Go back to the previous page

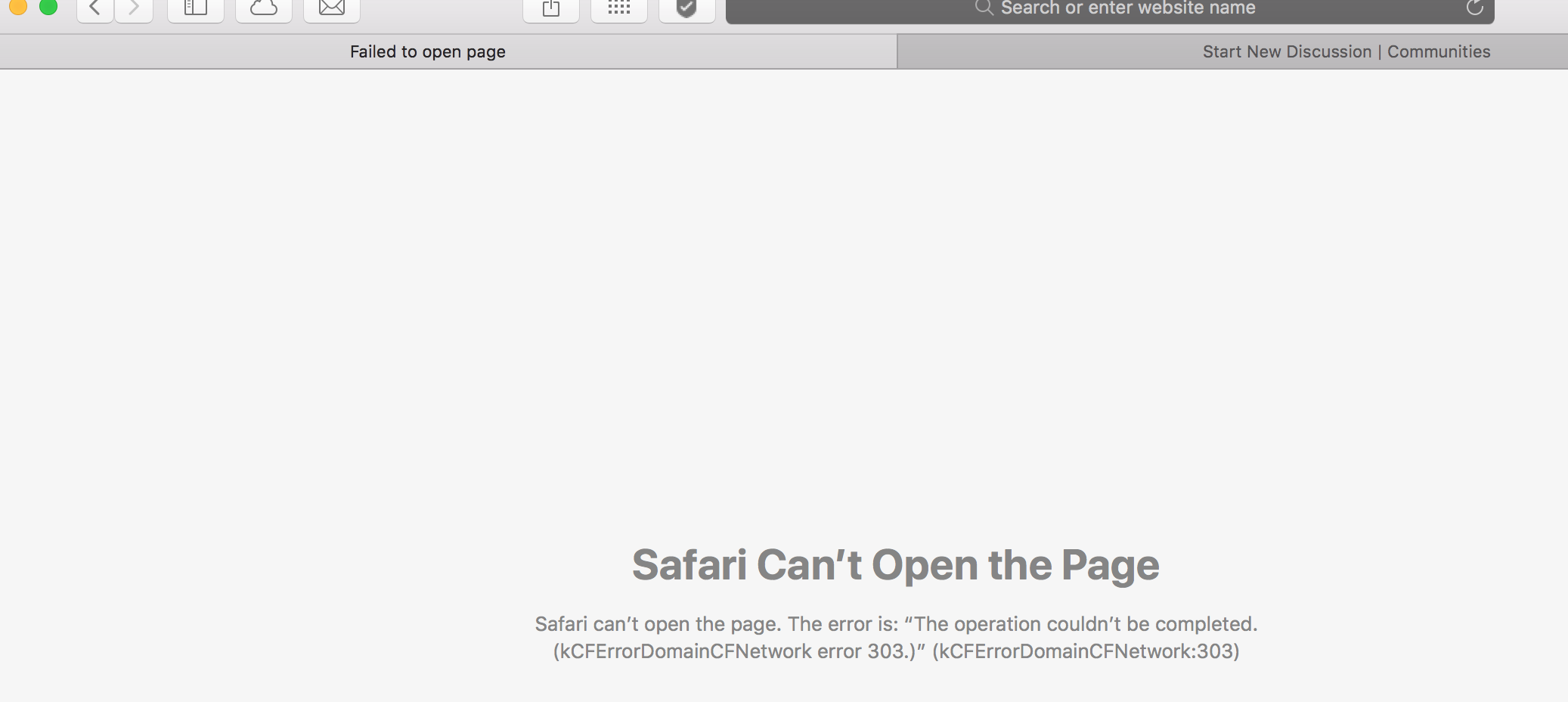click(x=95, y=9)
